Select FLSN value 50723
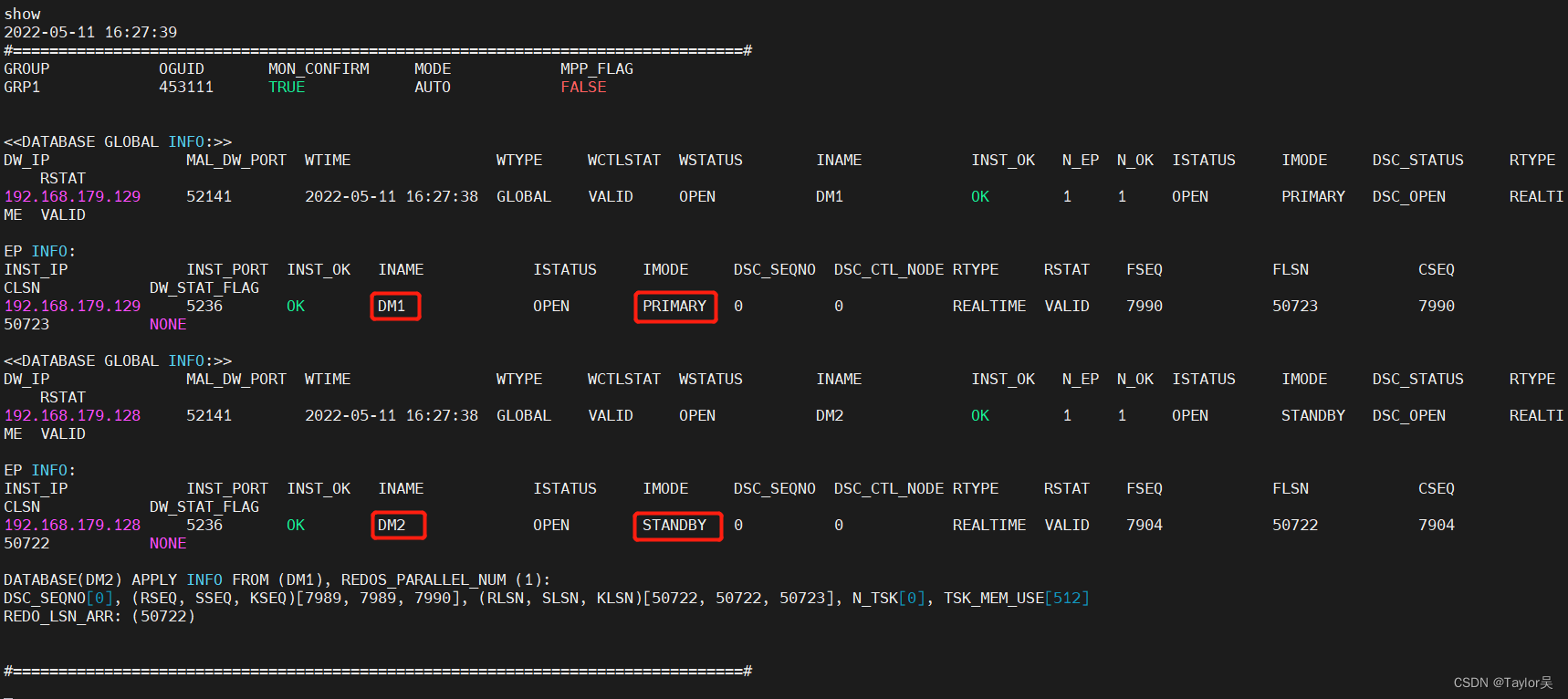1568x699 pixels. (1295, 307)
